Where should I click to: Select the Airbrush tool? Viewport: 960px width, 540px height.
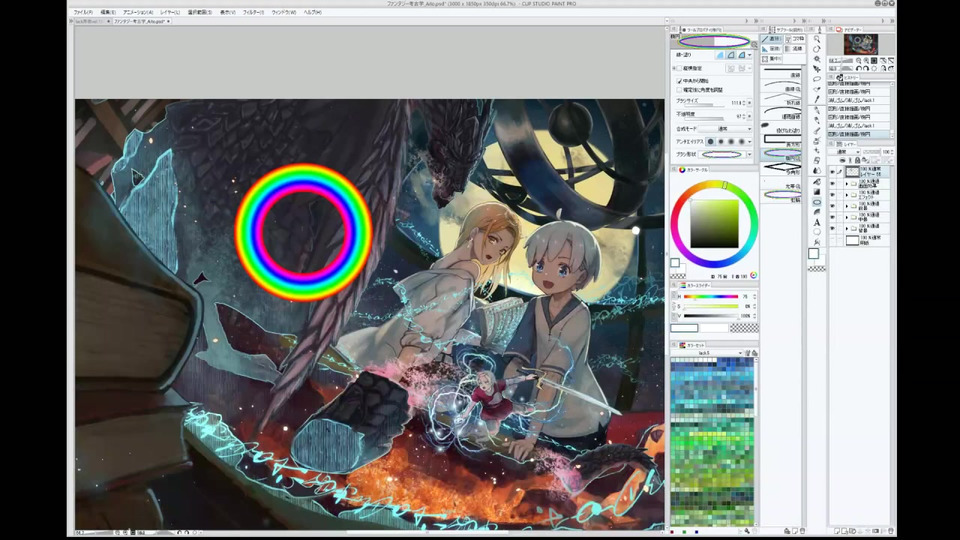coord(817,141)
